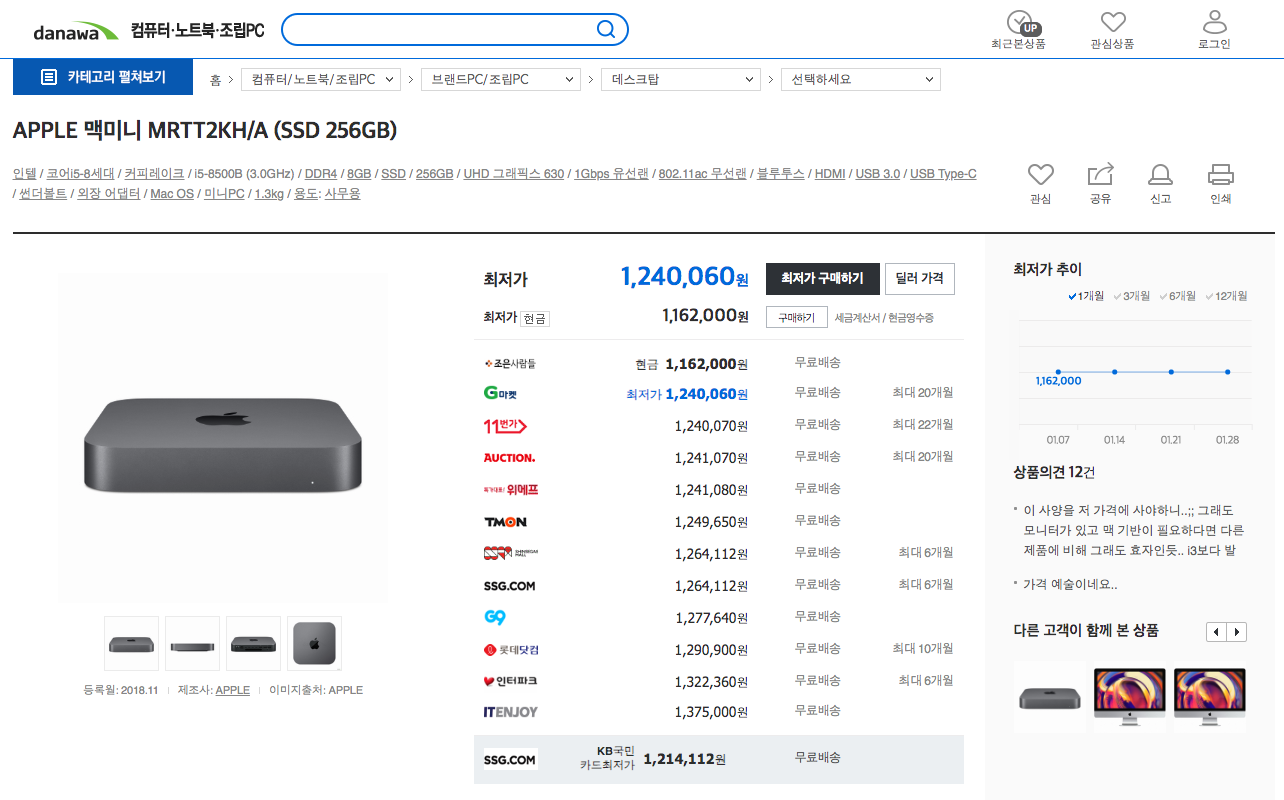
Task: Click the 공유 share icon
Action: 1100,174
